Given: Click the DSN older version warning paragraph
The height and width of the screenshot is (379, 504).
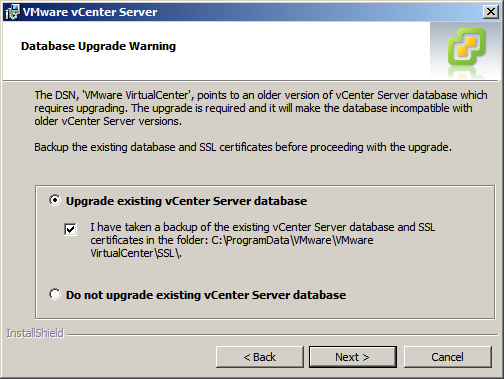Looking at the screenshot, I should point(261,108).
